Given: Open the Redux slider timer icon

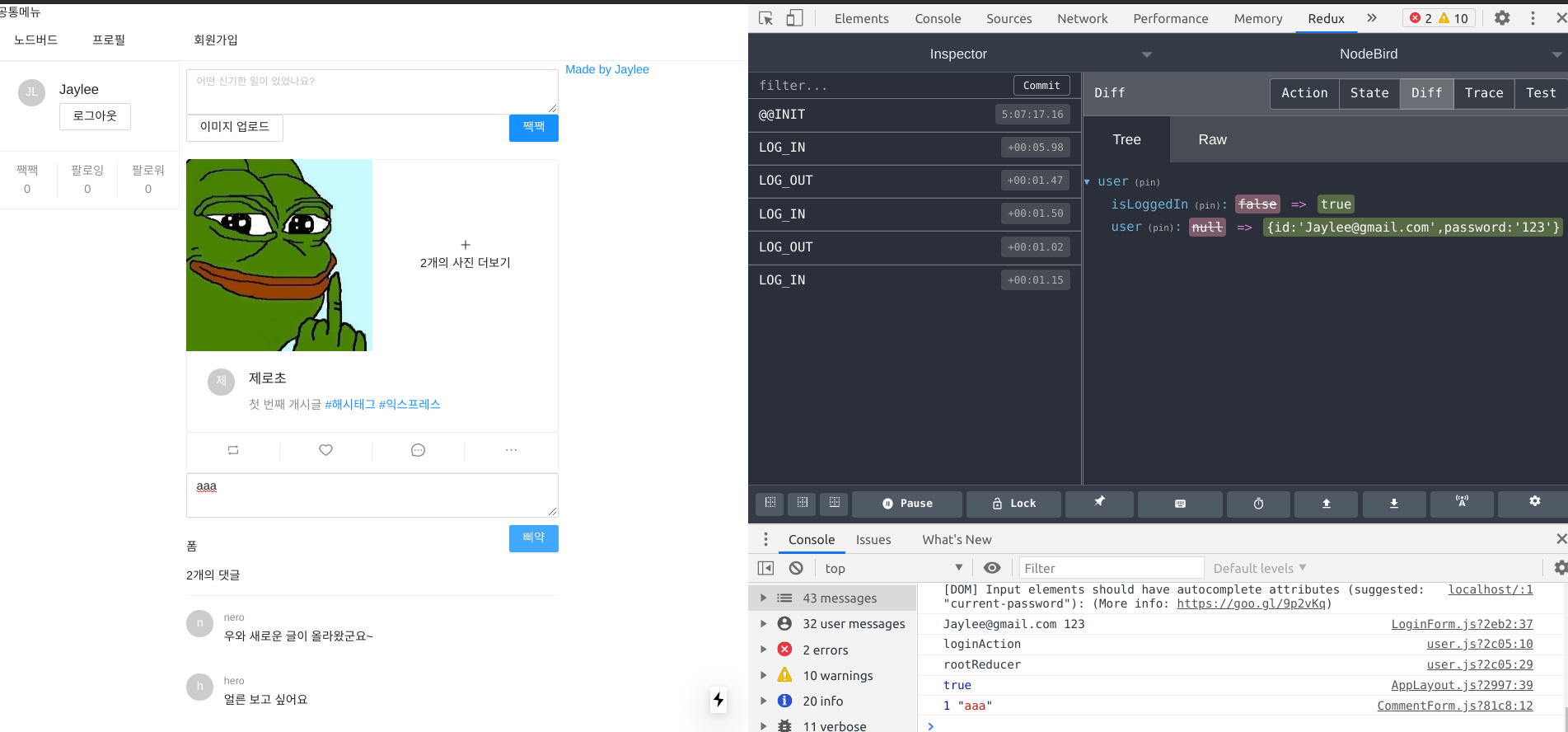Looking at the screenshot, I should click(1258, 504).
